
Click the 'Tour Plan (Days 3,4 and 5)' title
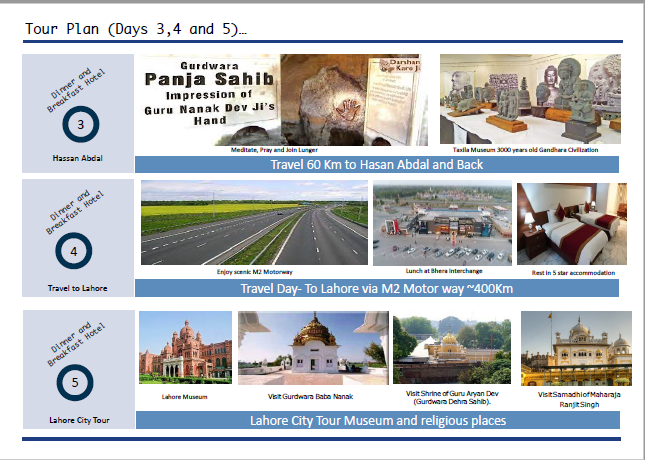pyautogui.click(x=137, y=30)
